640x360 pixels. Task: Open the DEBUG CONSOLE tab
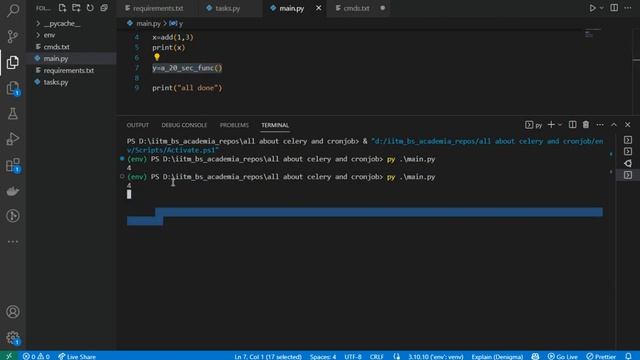184,125
